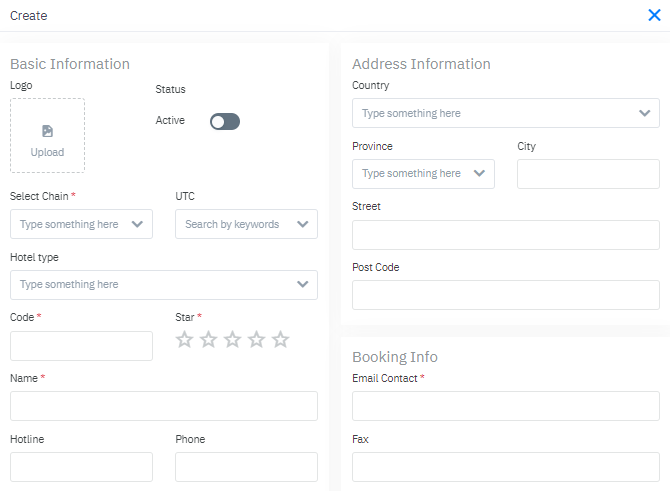Give a five star rating
Viewport: 670px width, 491px height.
point(280,340)
